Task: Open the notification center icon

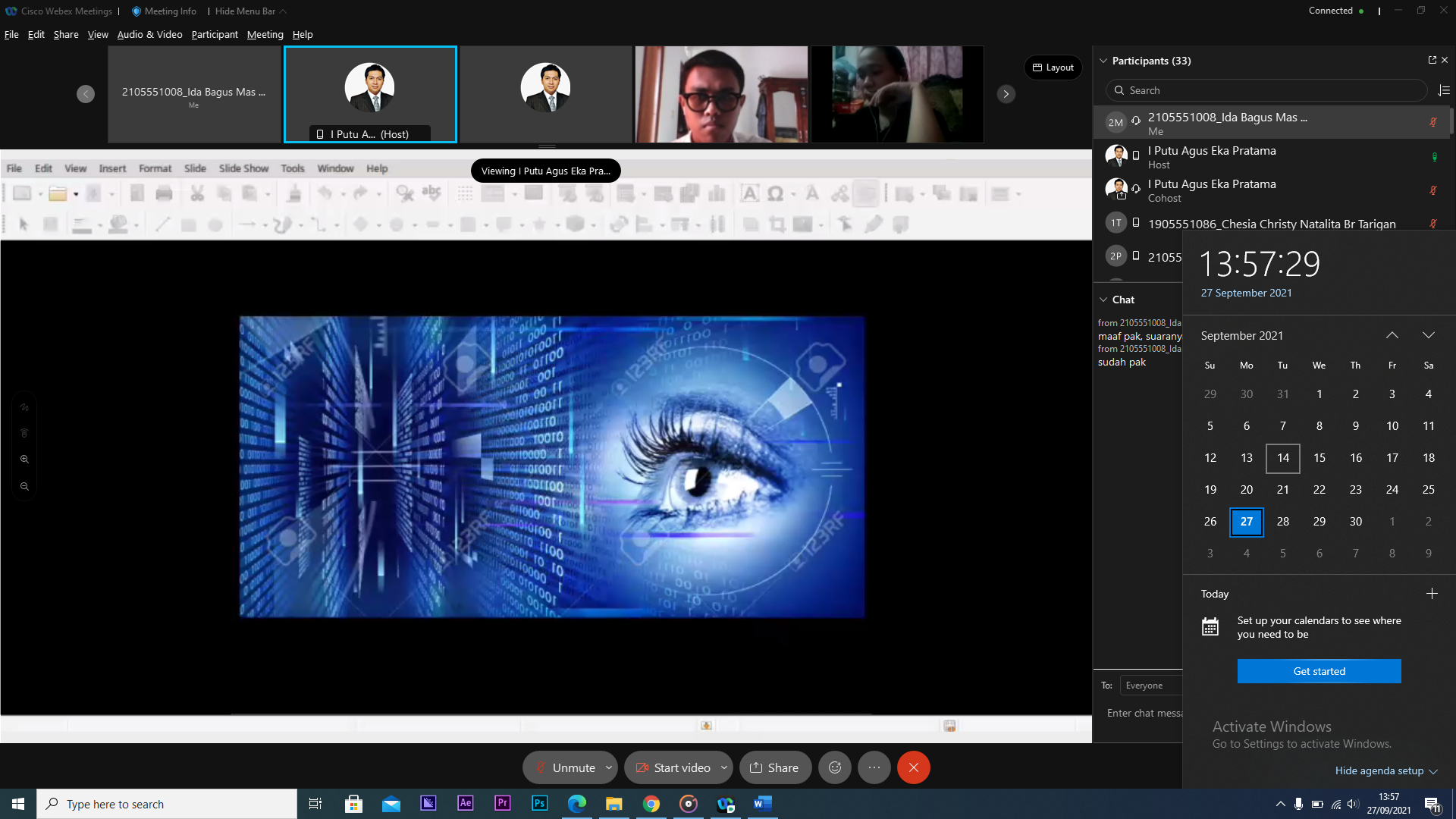Action: [1432, 804]
